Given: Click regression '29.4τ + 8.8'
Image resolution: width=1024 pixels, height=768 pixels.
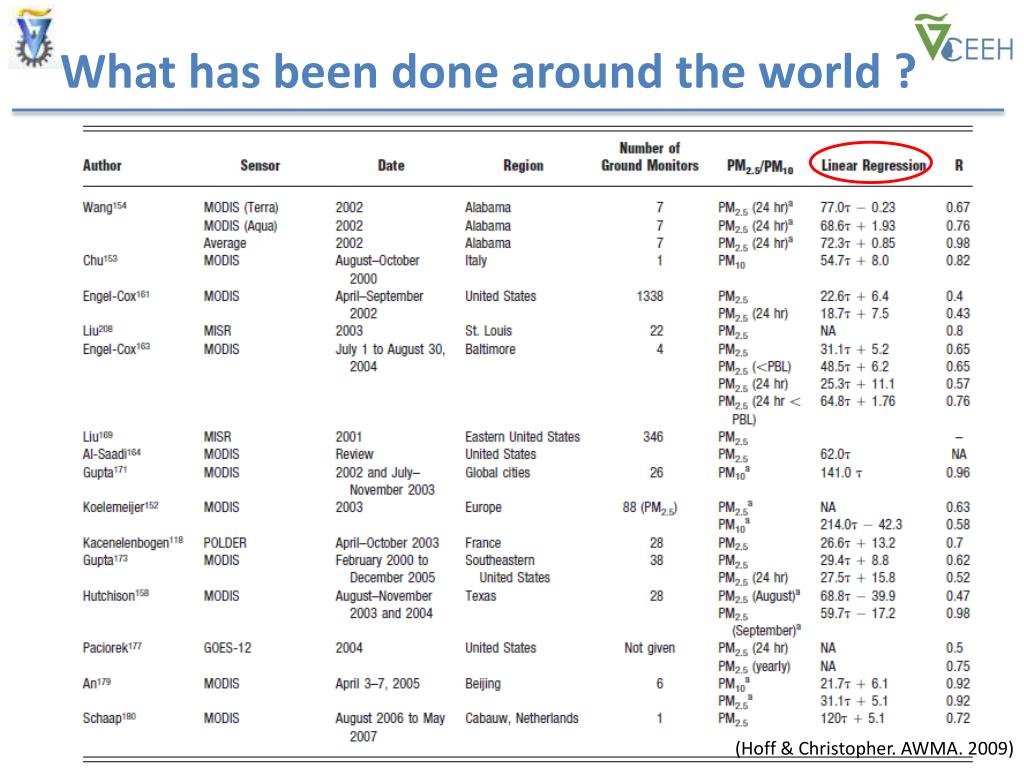Looking at the screenshot, I should tap(854, 560).
